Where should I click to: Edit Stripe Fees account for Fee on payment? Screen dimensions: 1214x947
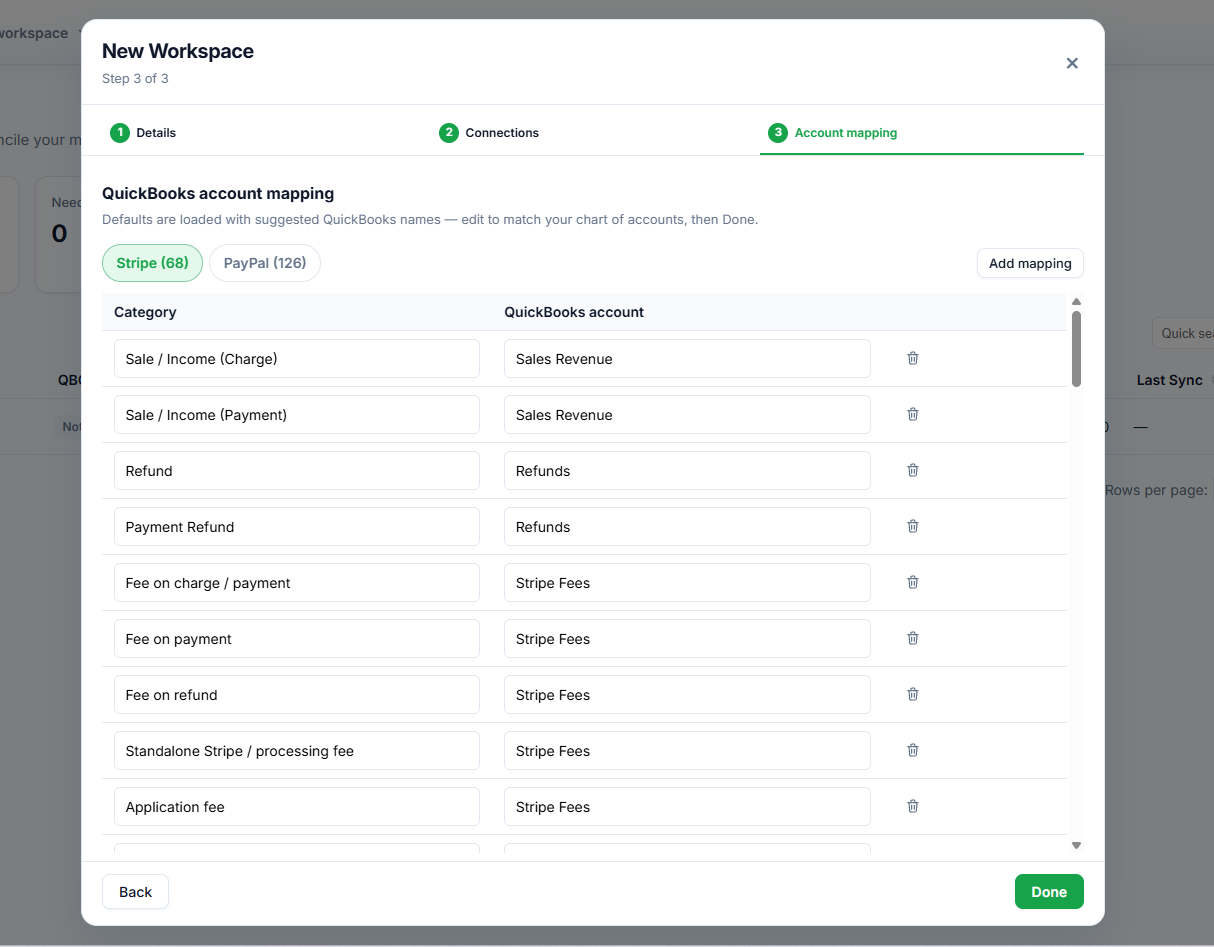point(687,639)
